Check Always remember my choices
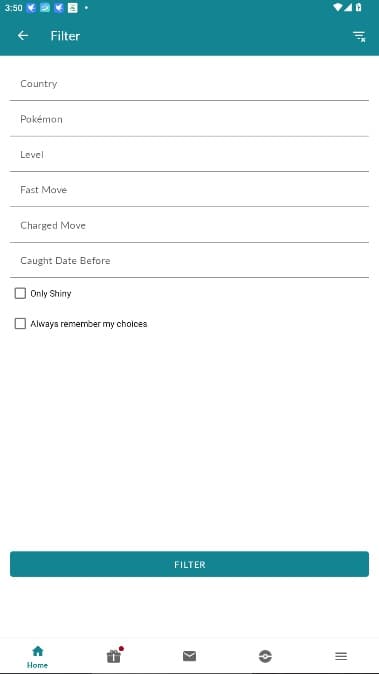The height and width of the screenshot is (674, 379). pyautogui.click(x=20, y=324)
